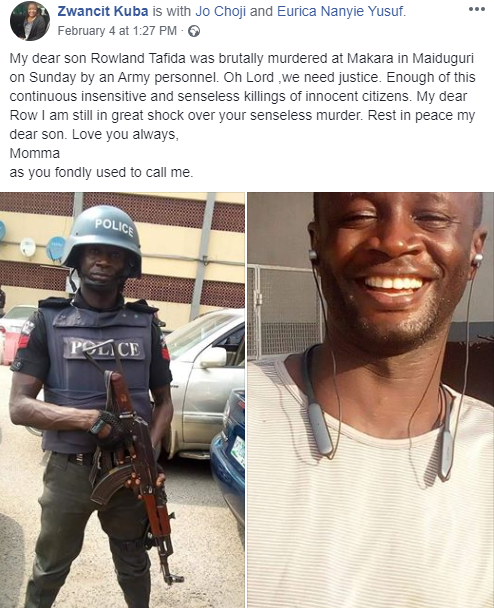The height and width of the screenshot is (608, 494).
Task: Visit Zwancit Kuba's profile via name link
Action: pos(103,11)
